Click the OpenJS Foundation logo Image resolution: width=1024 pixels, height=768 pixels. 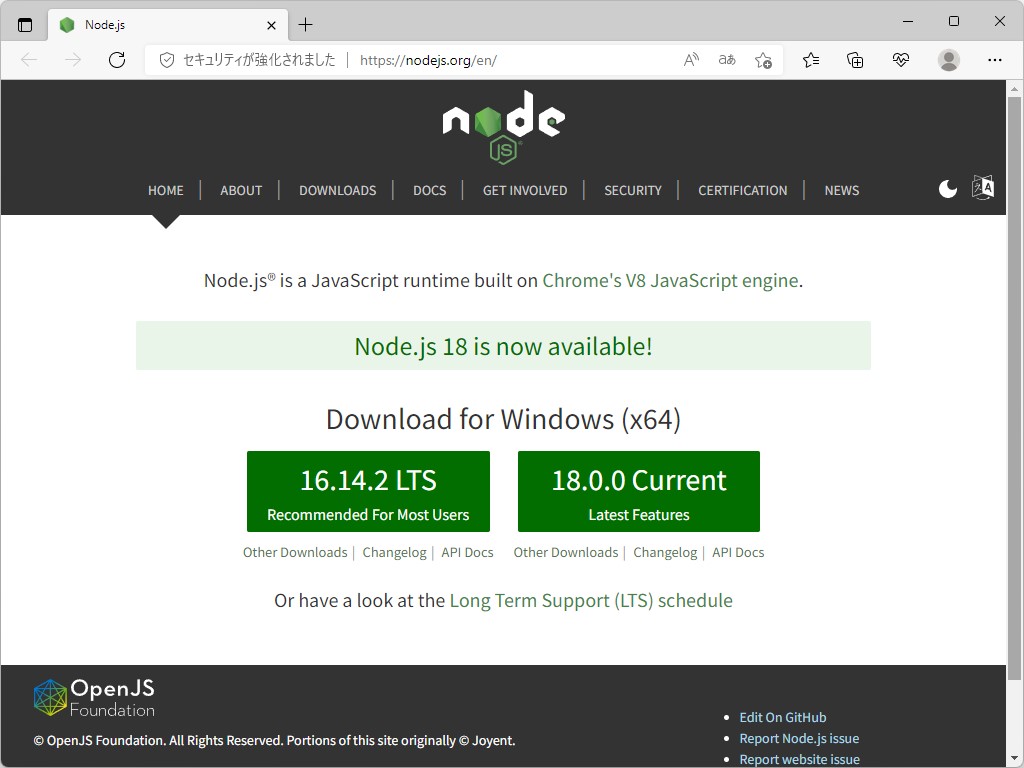pos(94,697)
